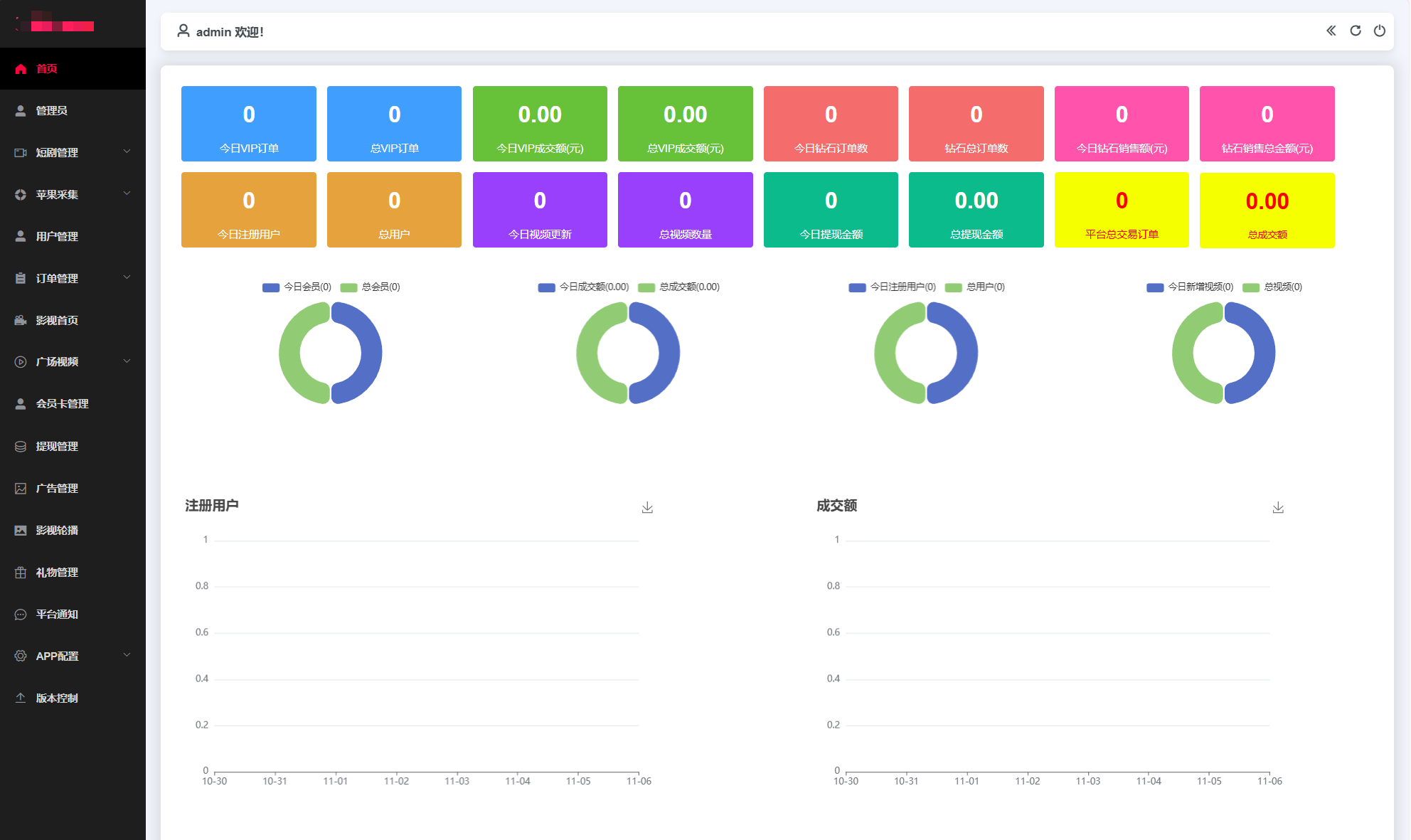Select 用户管理 in the sidebar

pos(58,236)
